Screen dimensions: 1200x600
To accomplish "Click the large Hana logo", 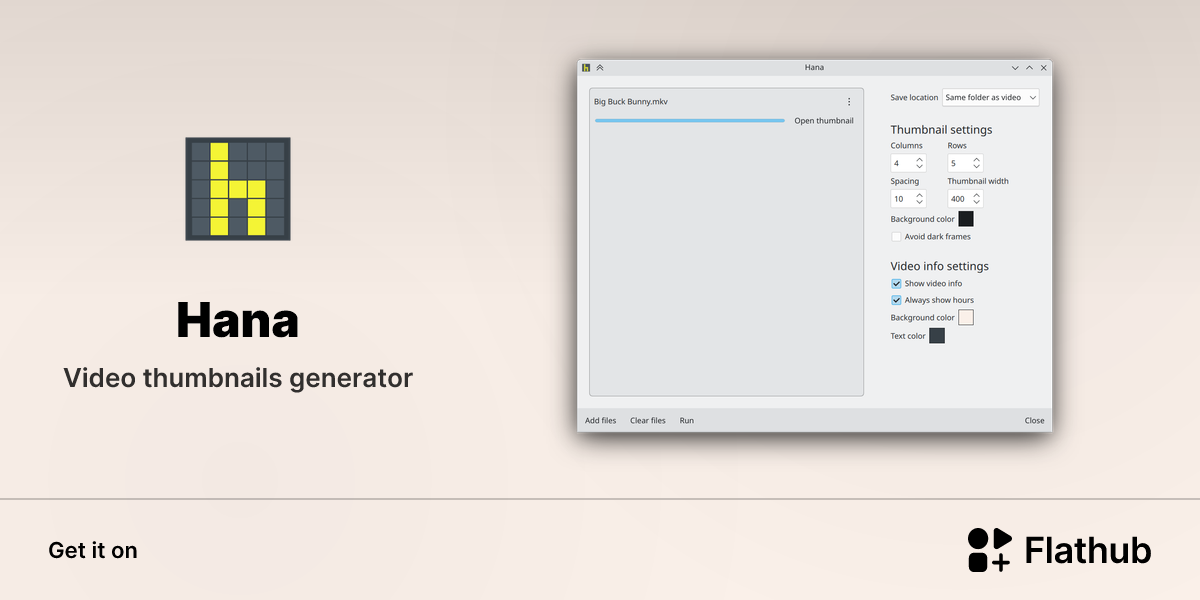I will (x=238, y=189).
